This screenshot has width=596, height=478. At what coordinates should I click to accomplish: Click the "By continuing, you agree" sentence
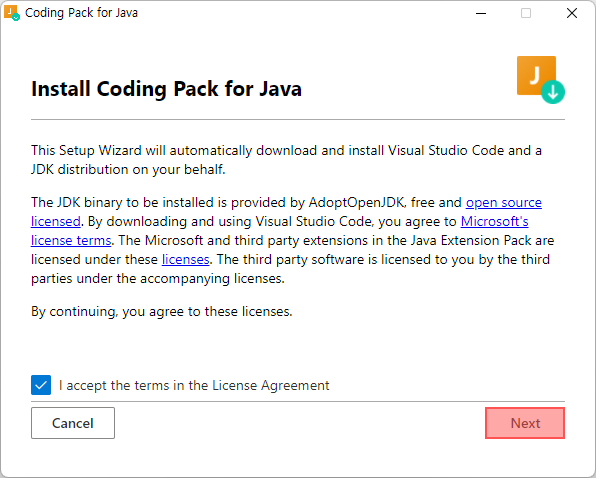pos(162,312)
